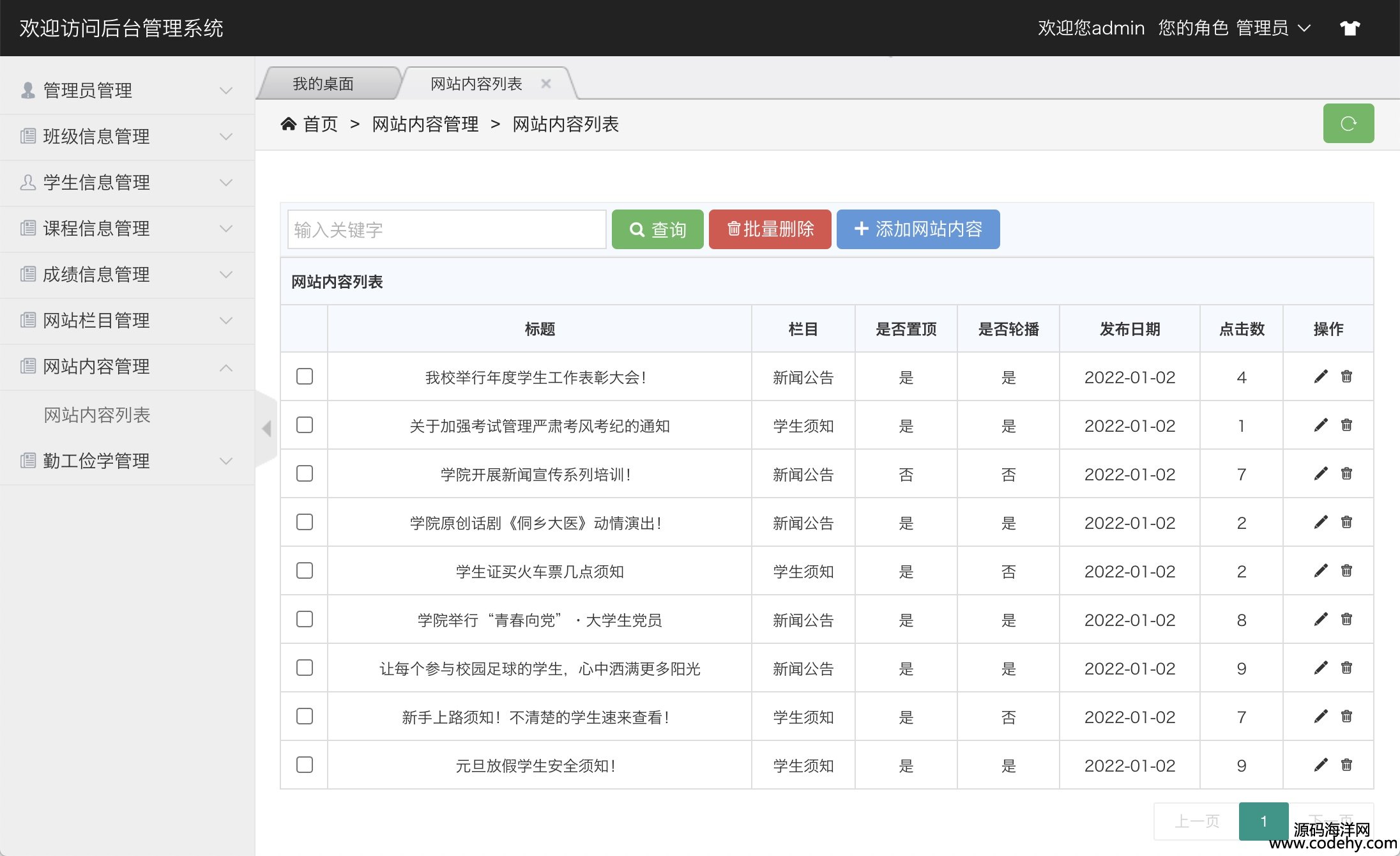Edit the row 新手上路须知

click(1321, 716)
